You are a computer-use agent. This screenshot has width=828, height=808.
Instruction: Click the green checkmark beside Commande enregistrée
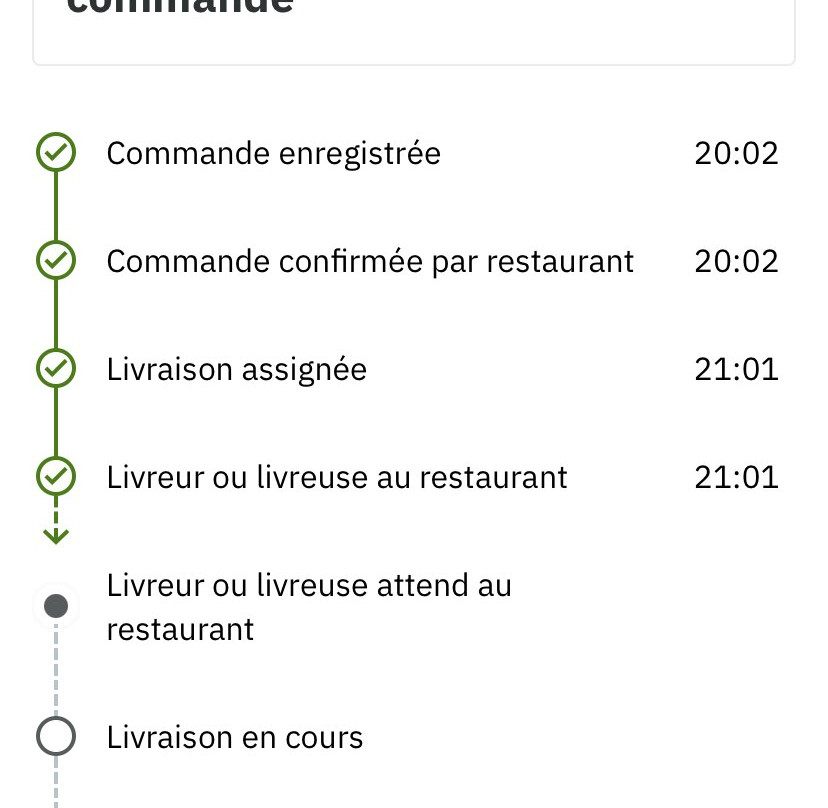tap(56, 153)
